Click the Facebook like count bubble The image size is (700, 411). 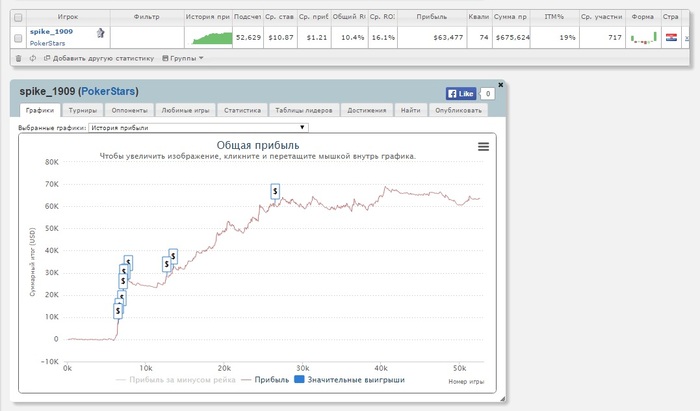coord(488,94)
